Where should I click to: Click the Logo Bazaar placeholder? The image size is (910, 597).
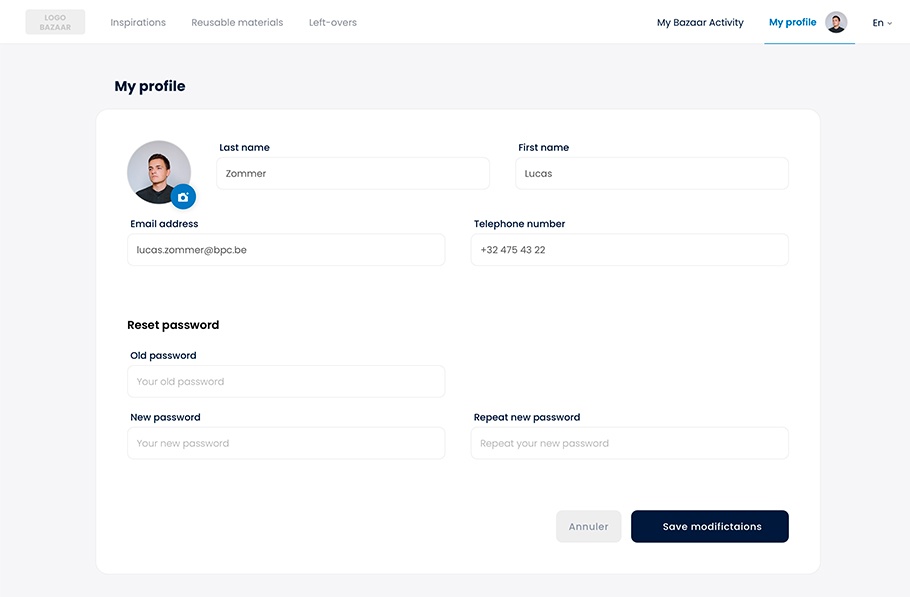click(55, 22)
